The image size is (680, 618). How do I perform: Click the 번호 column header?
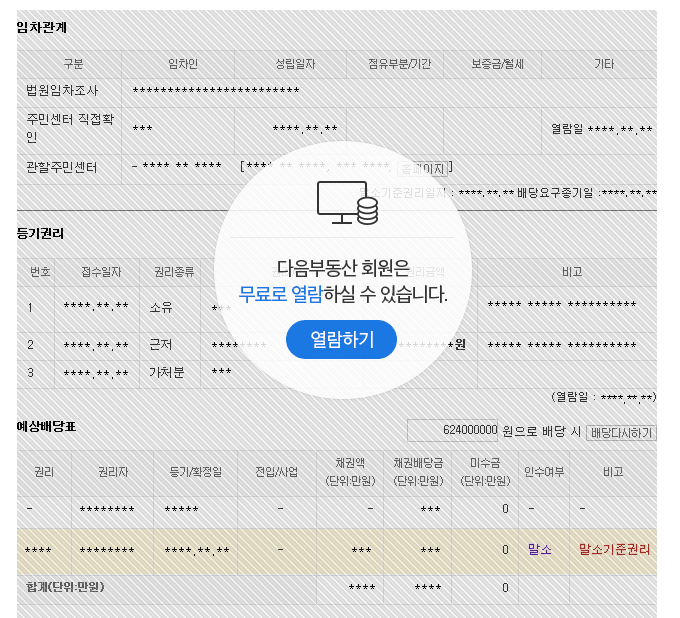40,272
